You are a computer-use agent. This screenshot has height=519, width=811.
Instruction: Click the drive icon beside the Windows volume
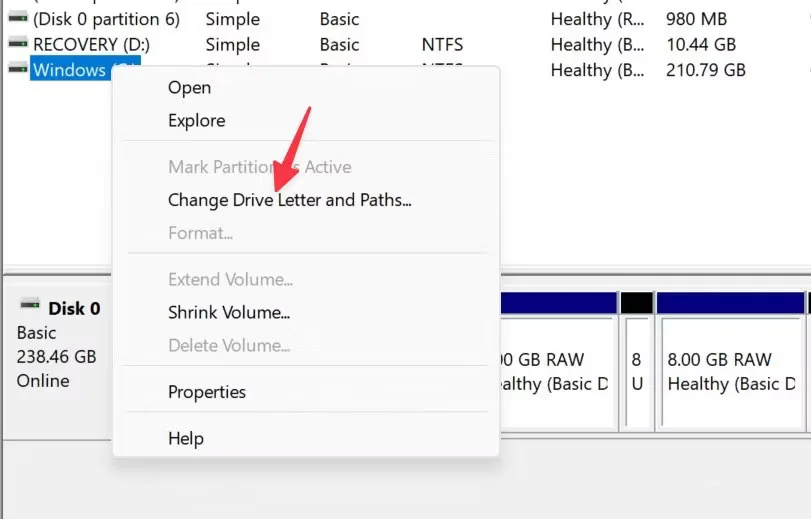pyautogui.click(x=18, y=68)
